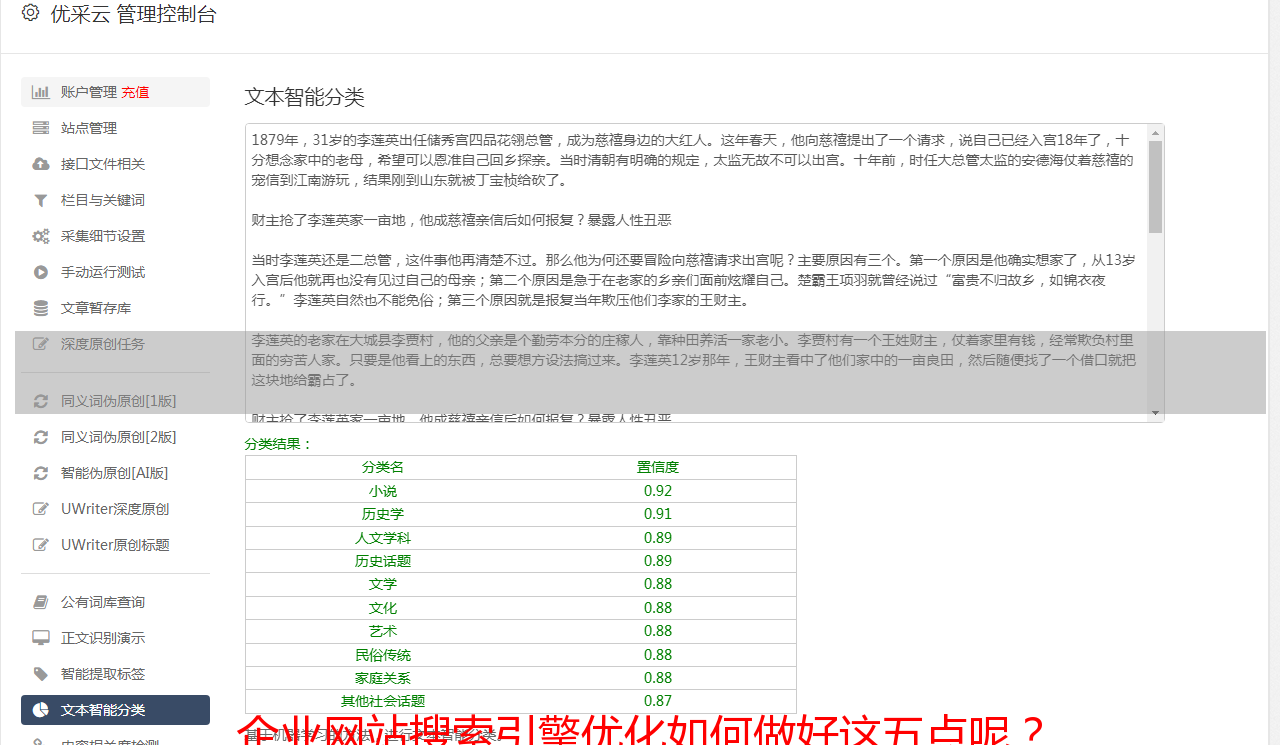This screenshot has width=1280, height=745.
Task: Click the 栏目与关键词 filter icon
Action: point(41,200)
